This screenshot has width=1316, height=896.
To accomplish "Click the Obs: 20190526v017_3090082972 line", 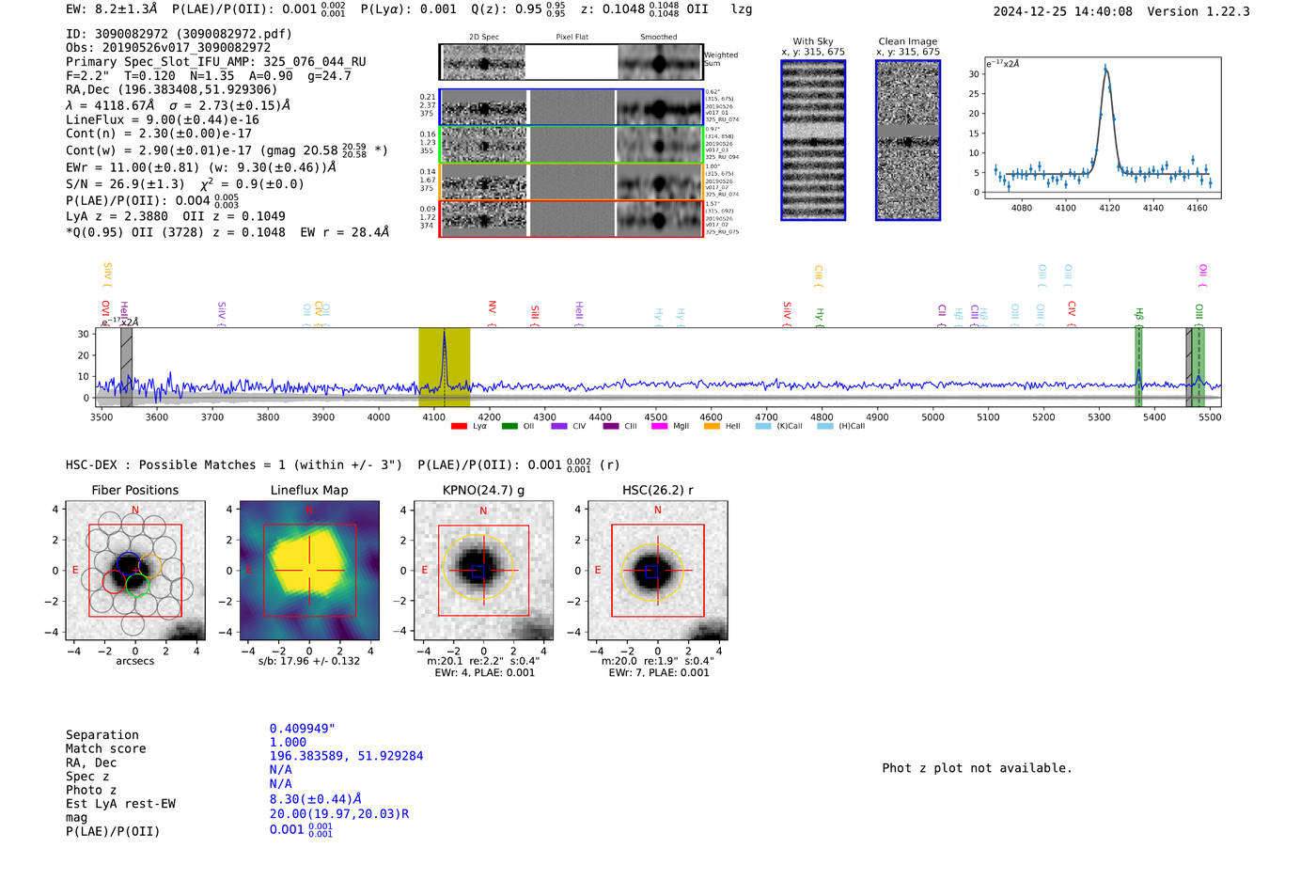I will pos(168,47).
